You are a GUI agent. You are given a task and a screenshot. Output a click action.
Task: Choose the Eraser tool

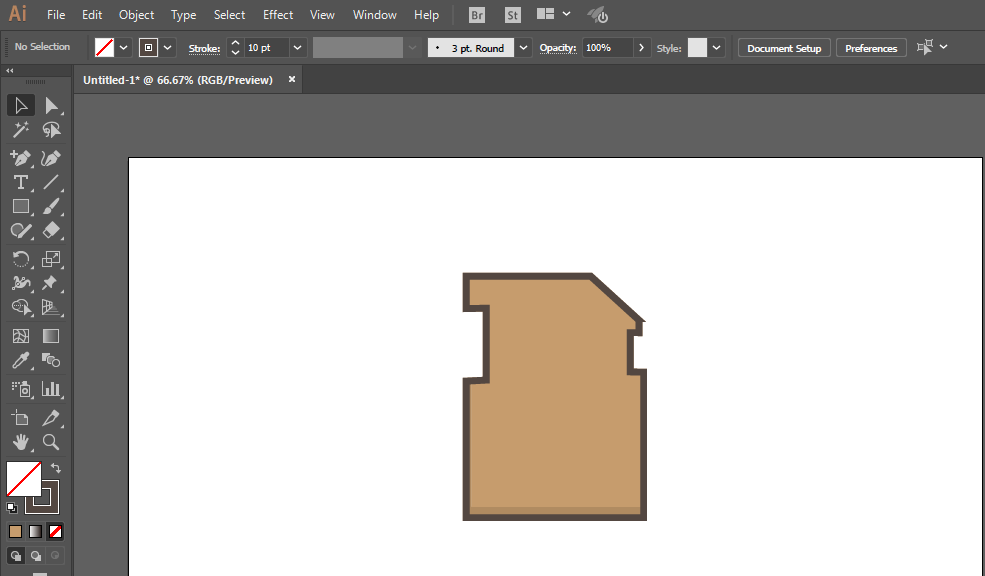(51, 231)
